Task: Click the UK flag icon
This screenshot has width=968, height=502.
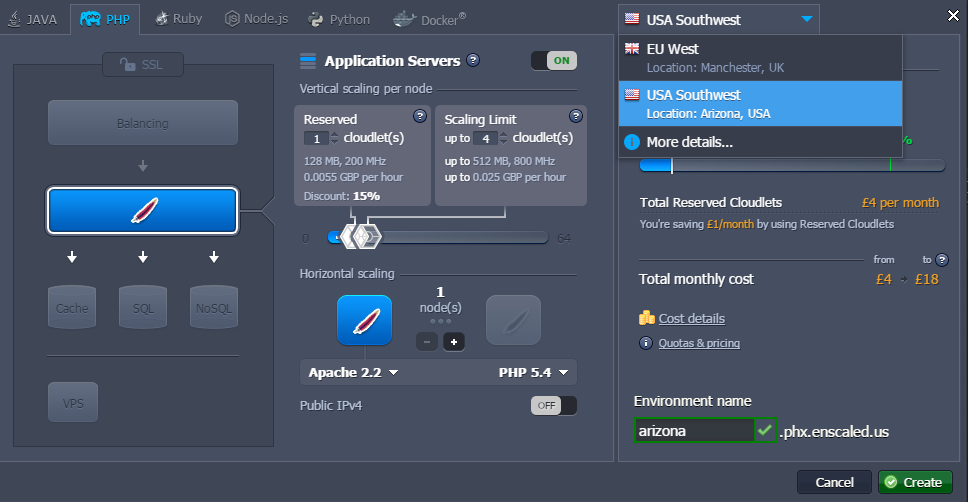Action: point(632,49)
